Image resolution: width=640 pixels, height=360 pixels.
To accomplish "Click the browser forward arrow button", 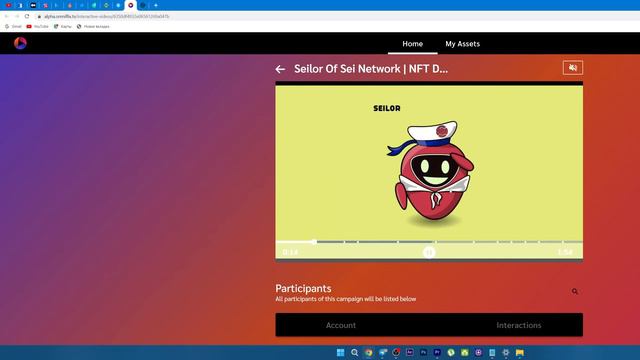I will coord(17,16).
